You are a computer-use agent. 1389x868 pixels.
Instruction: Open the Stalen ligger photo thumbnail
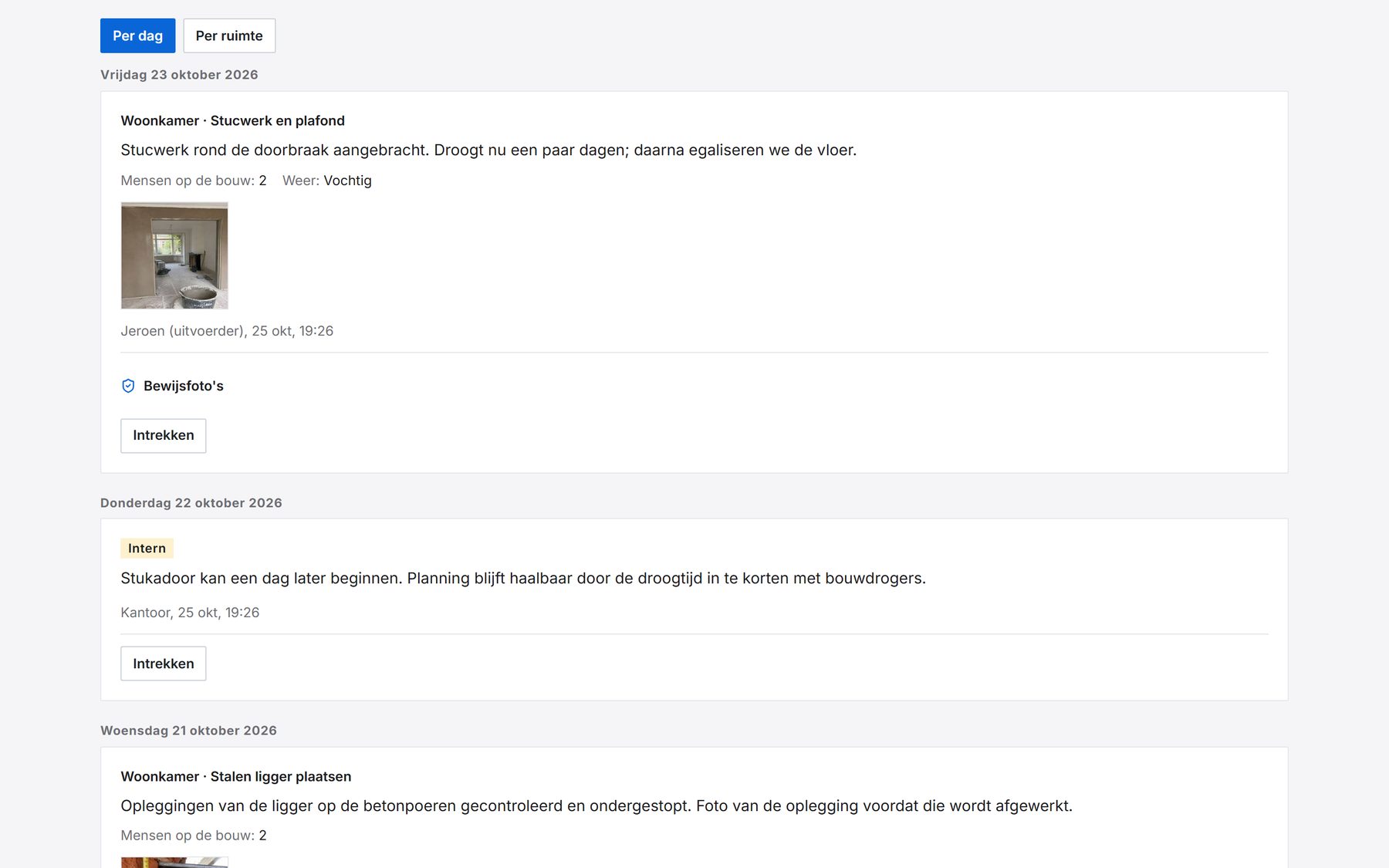pyautogui.click(x=174, y=863)
